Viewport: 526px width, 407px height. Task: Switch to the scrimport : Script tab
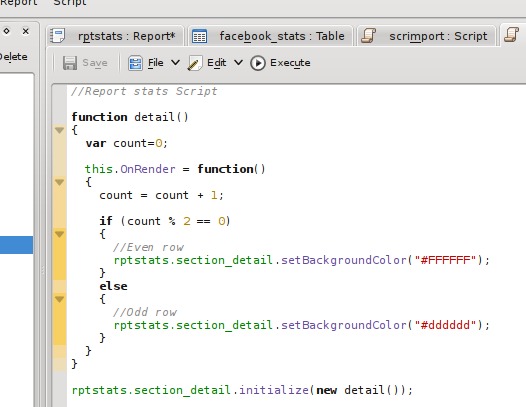(427, 36)
